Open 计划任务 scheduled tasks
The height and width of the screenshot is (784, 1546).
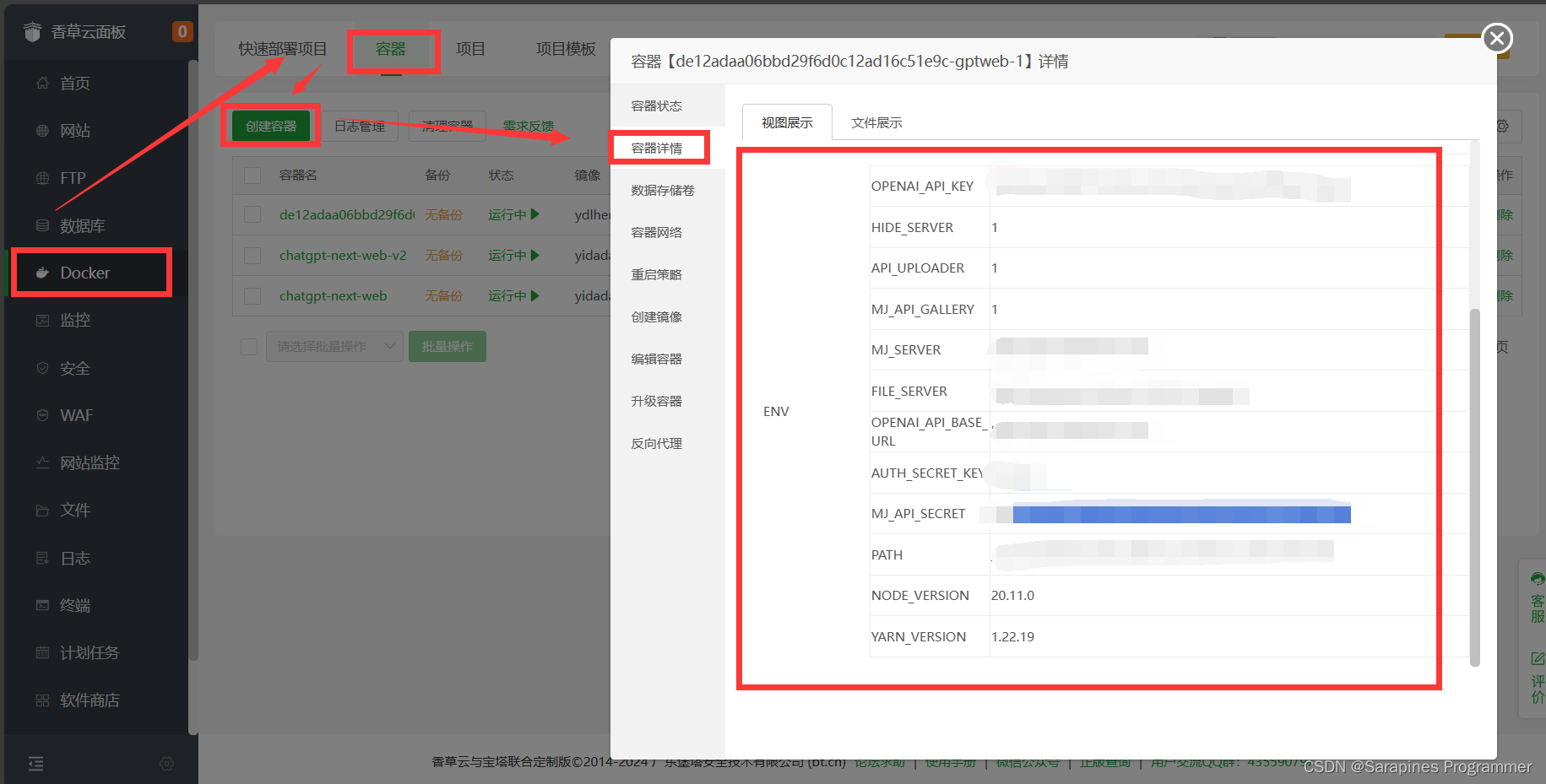87,652
